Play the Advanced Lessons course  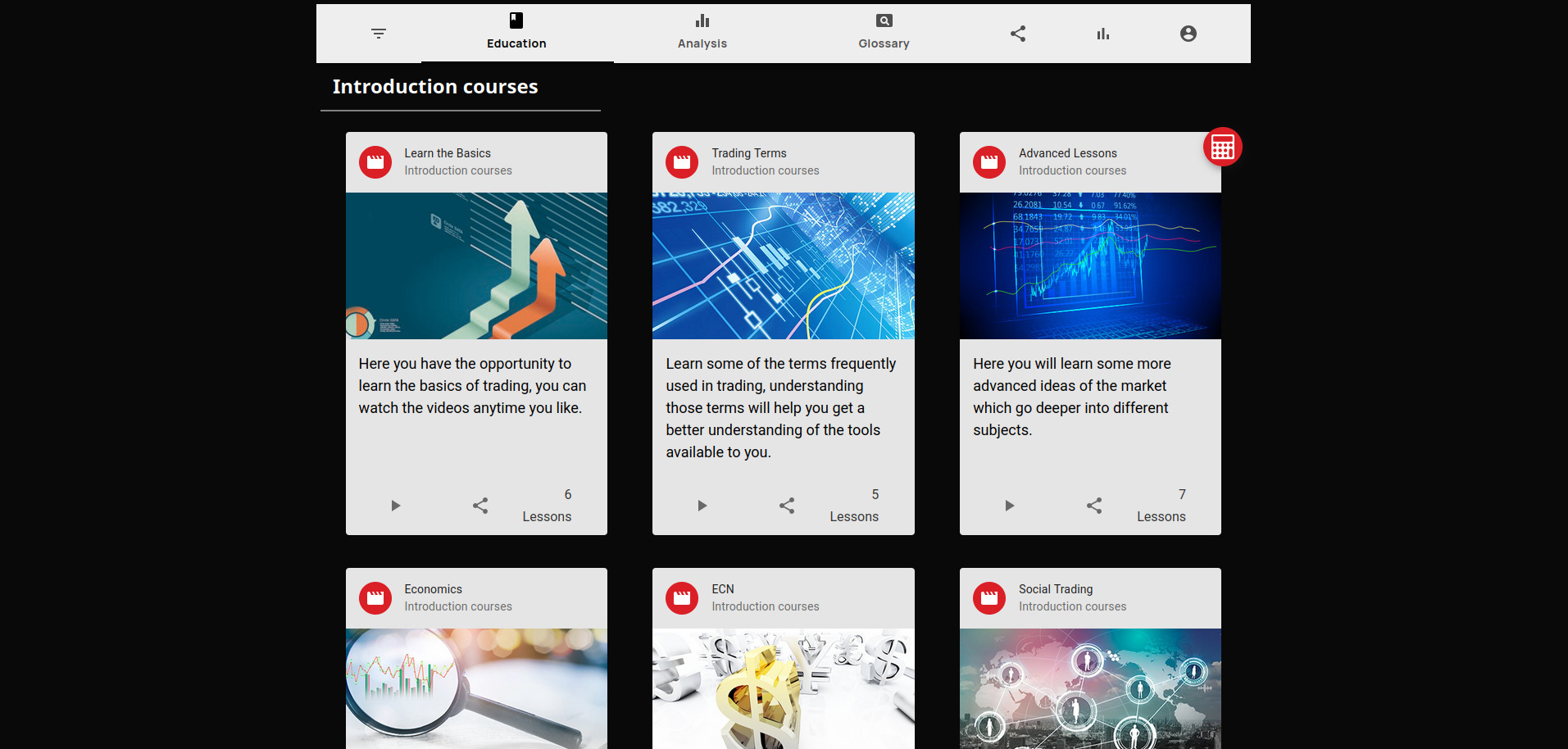click(1010, 506)
